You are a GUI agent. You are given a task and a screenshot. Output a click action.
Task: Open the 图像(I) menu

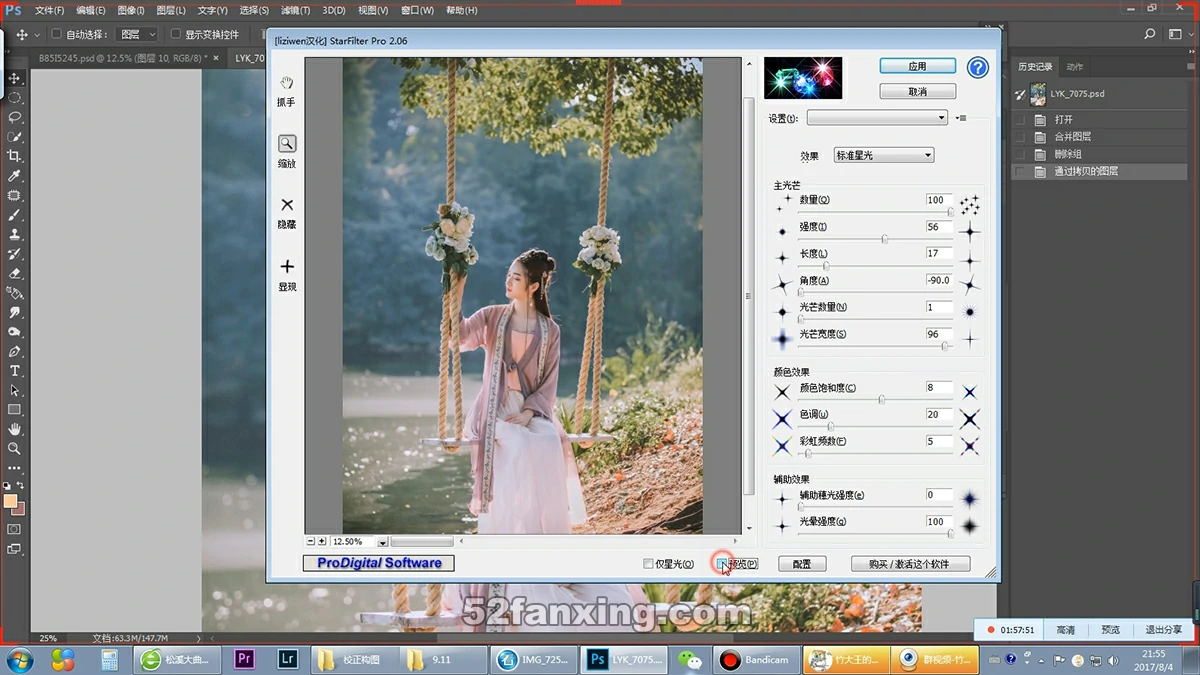(x=132, y=10)
